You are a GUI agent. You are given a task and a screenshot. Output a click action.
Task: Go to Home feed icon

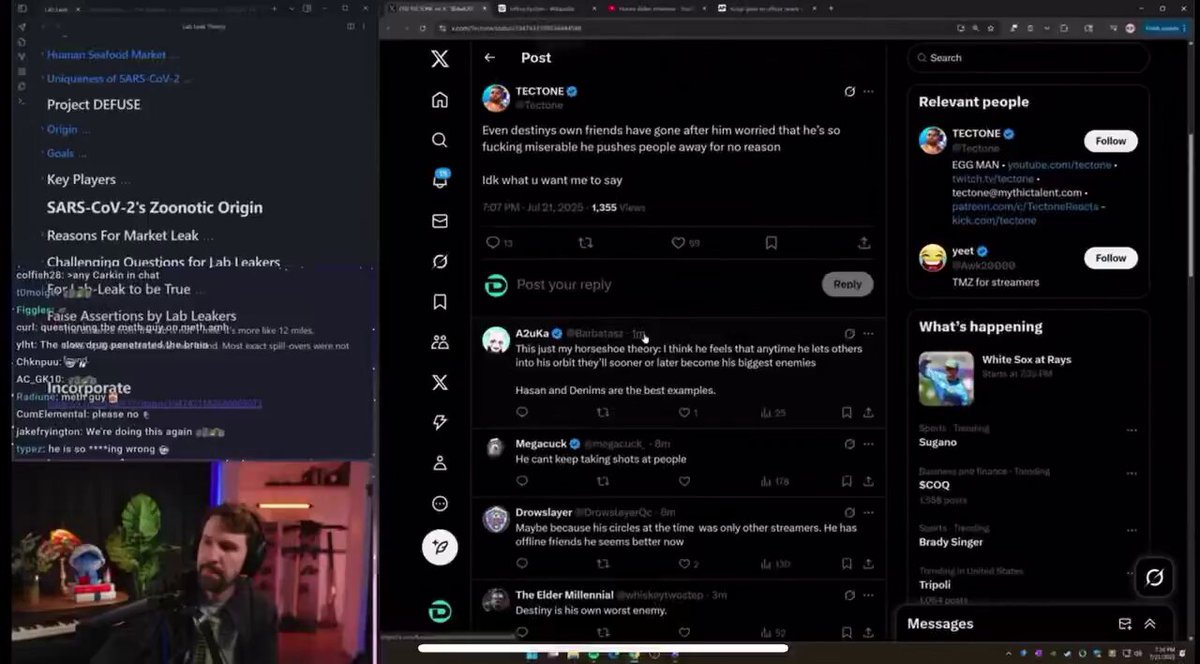coord(440,100)
